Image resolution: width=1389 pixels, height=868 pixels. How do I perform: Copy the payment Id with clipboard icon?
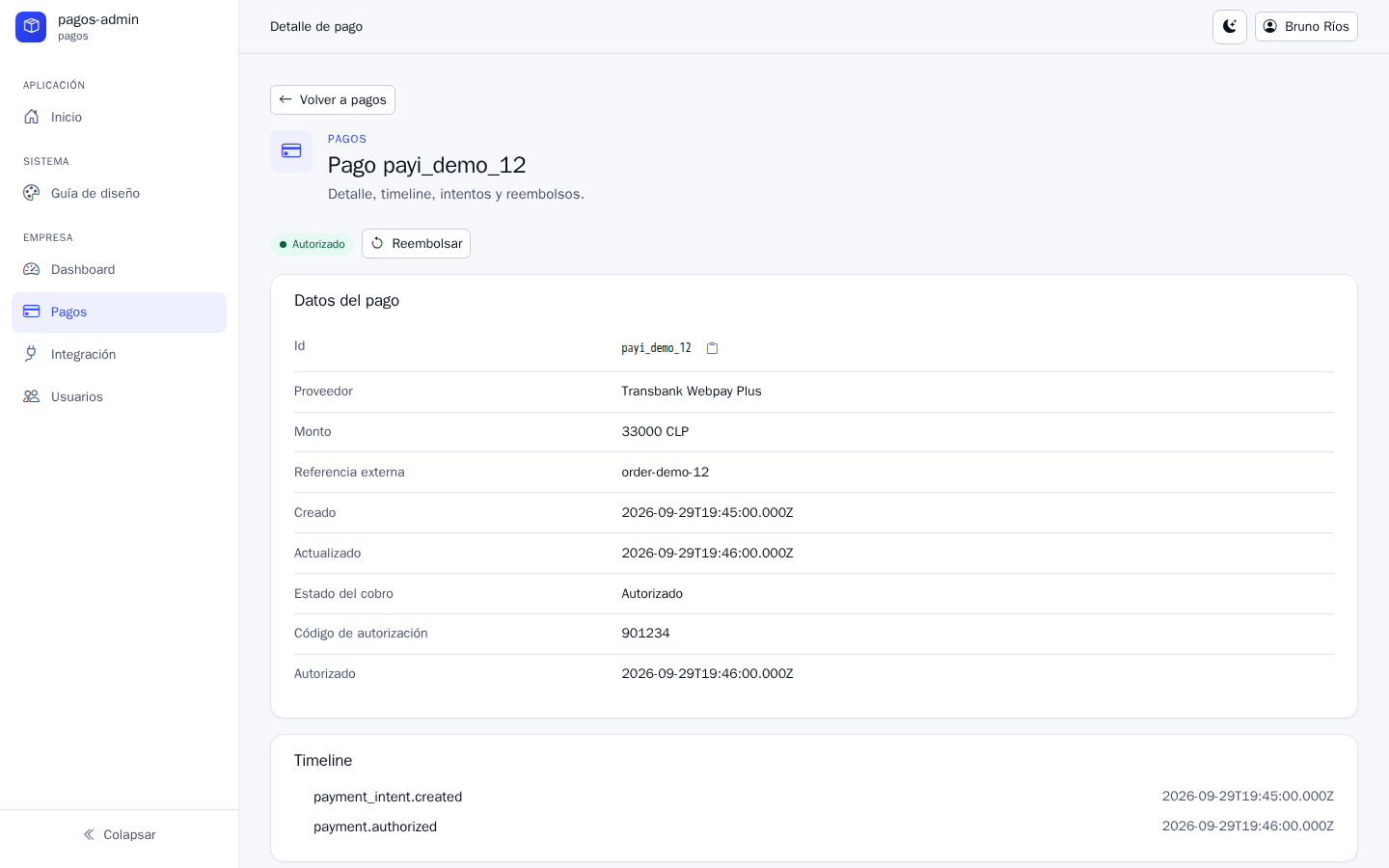click(712, 348)
